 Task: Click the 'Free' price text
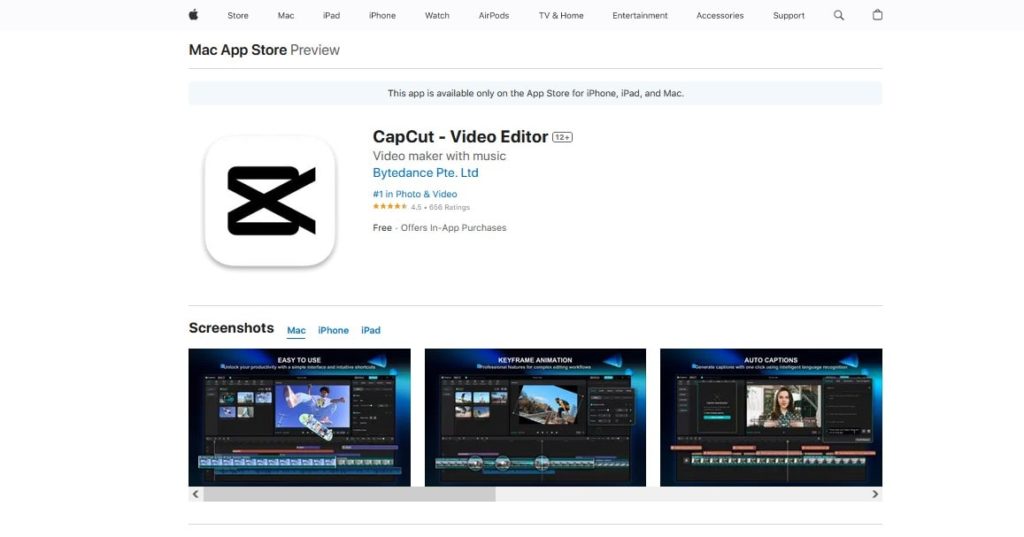coord(382,228)
